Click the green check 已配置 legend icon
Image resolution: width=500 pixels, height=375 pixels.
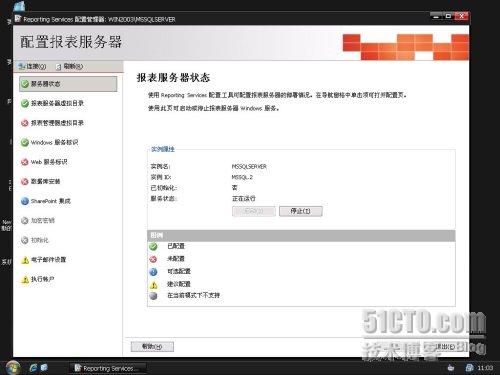(153, 246)
